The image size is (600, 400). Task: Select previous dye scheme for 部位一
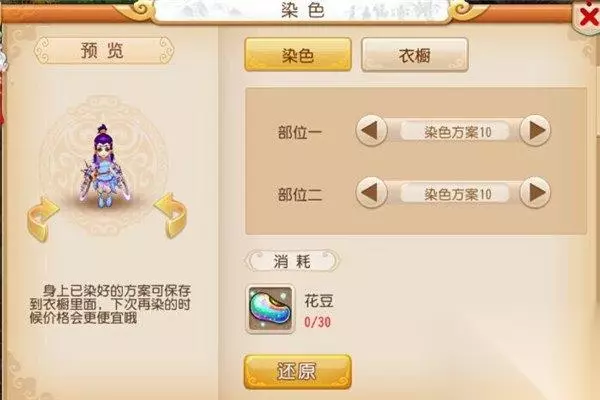pyautogui.click(x=371, y=131)
